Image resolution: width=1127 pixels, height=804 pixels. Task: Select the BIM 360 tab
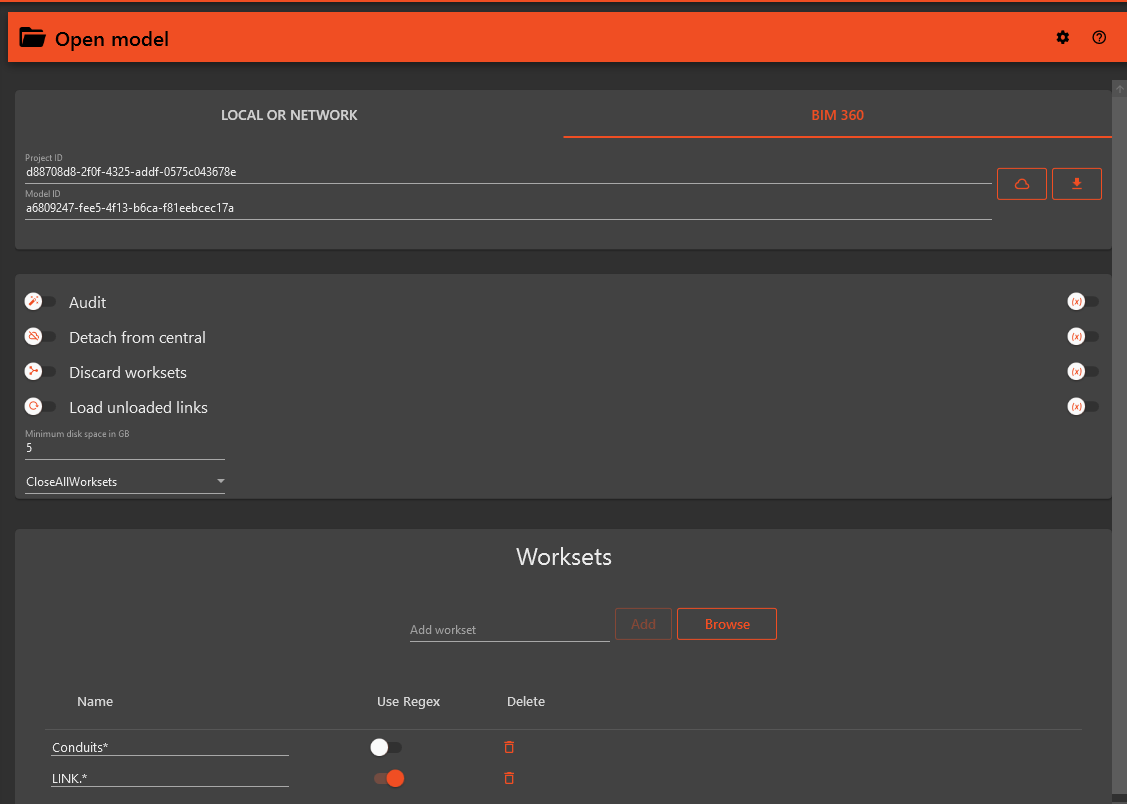[x=837, y=115]
